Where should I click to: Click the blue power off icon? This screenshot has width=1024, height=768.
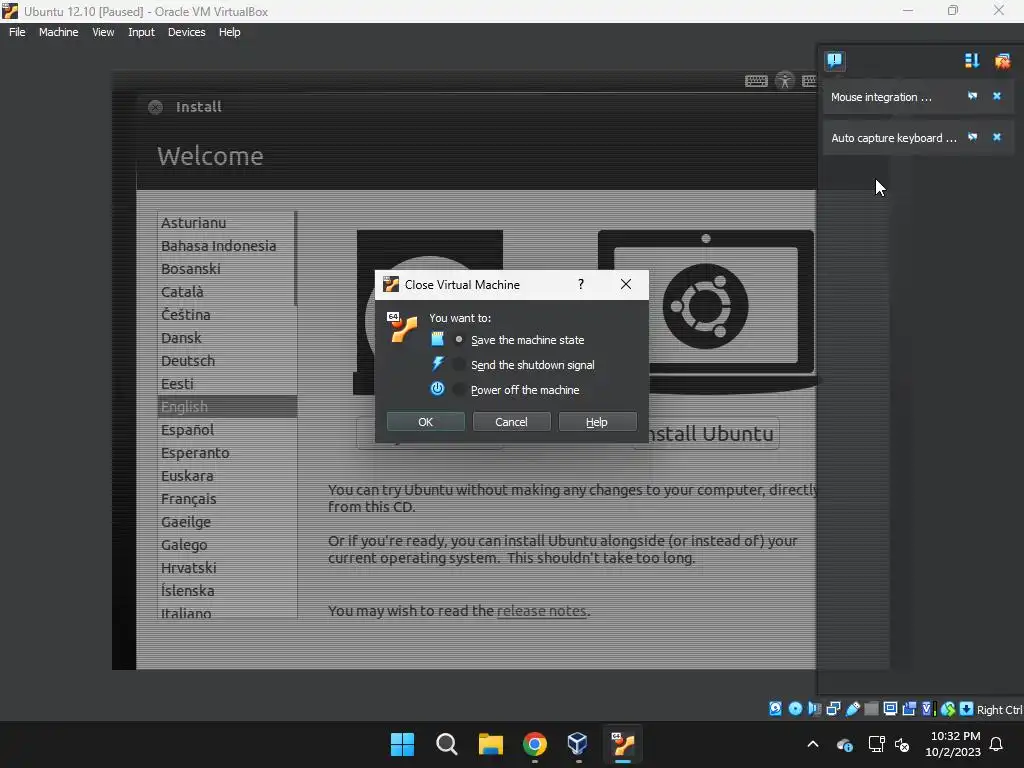[438, 389]
